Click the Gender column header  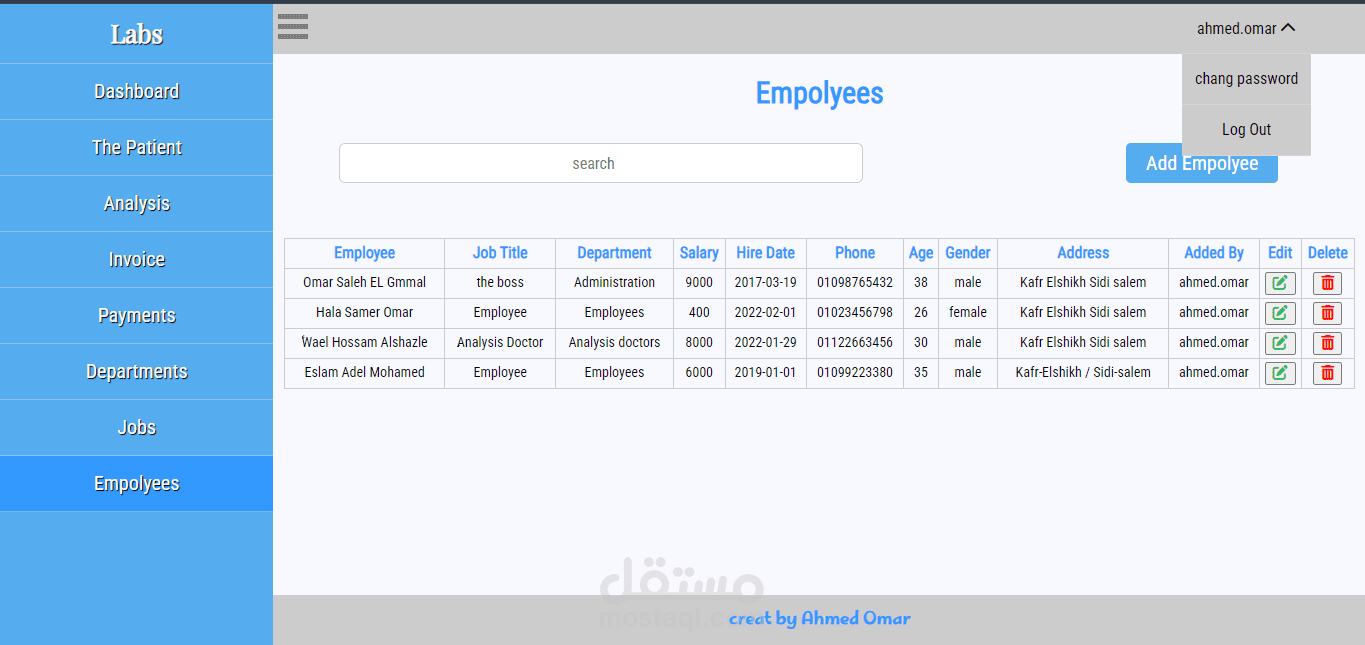coord(968,253)
